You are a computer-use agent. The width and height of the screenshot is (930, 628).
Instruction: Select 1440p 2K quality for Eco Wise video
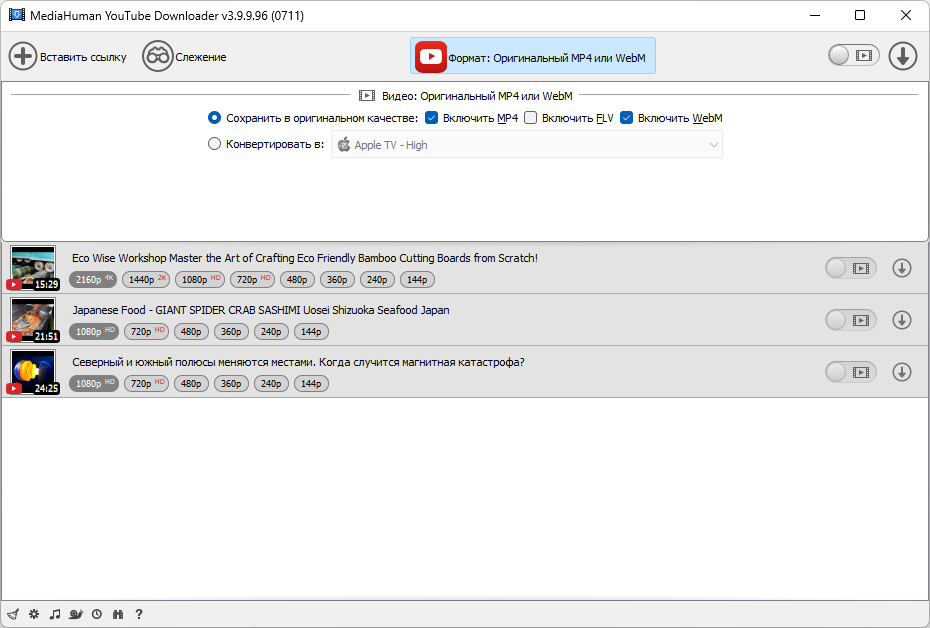(x=146, y=279)
